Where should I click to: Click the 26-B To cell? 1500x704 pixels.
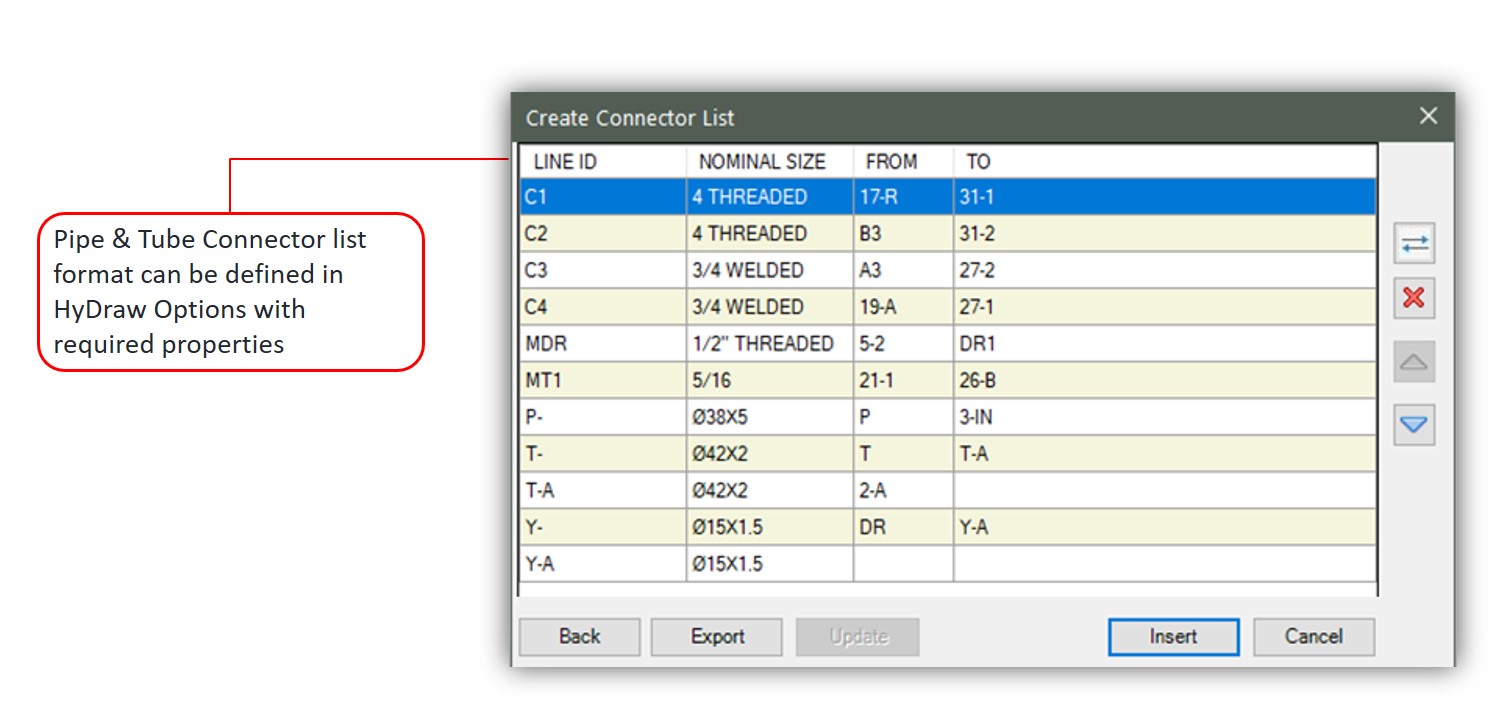pos(1165,380)
